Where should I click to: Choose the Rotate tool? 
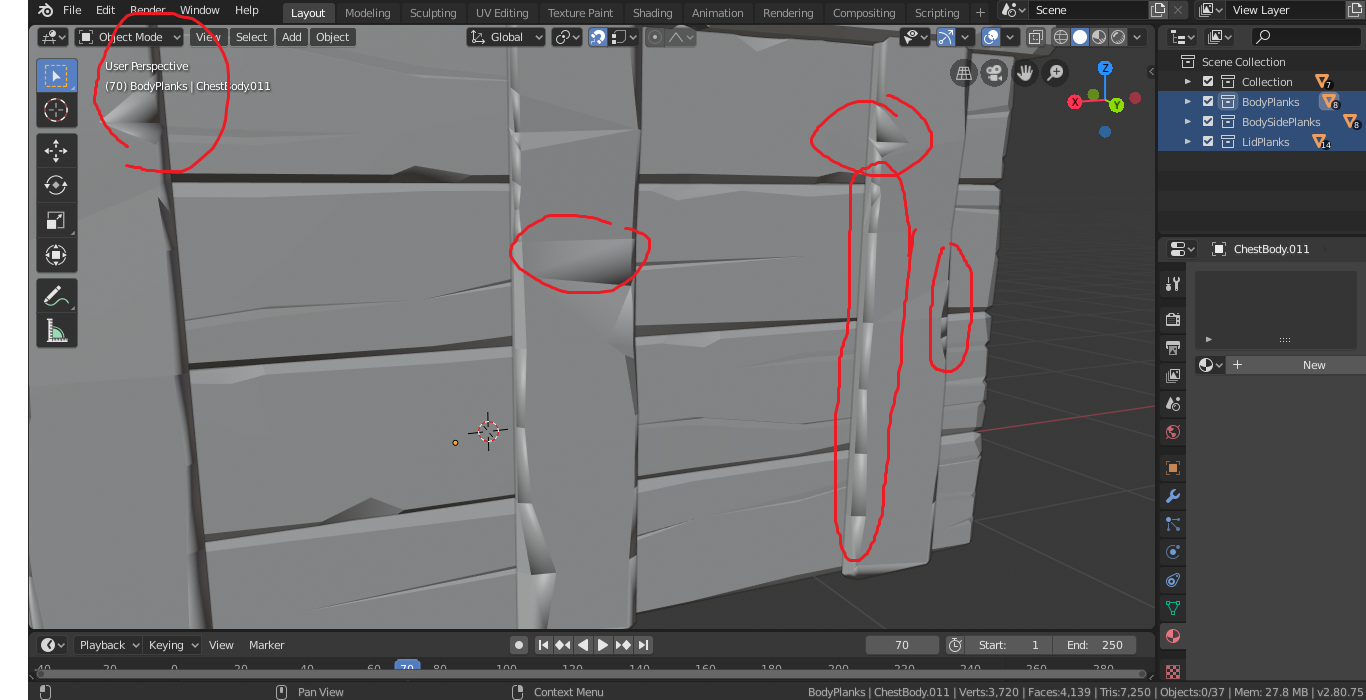click(x=56, y=185)
